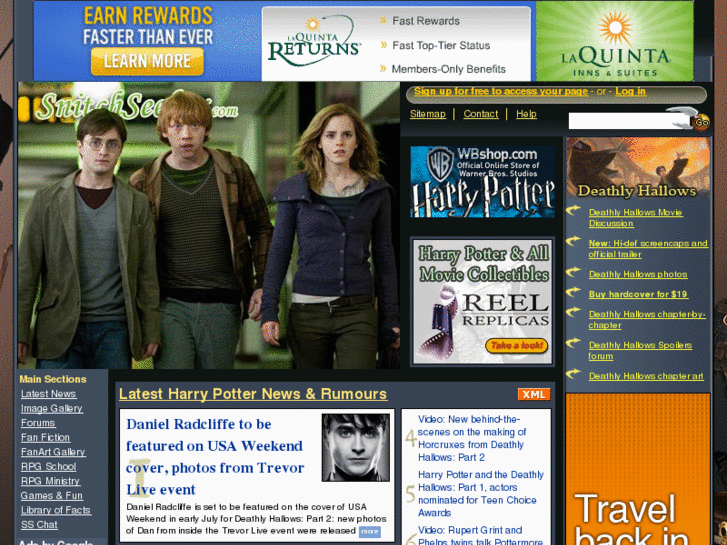This screenshot has height=545, width=727.
Task: Open Latest News in Main Sections
Action: [48, 394]
